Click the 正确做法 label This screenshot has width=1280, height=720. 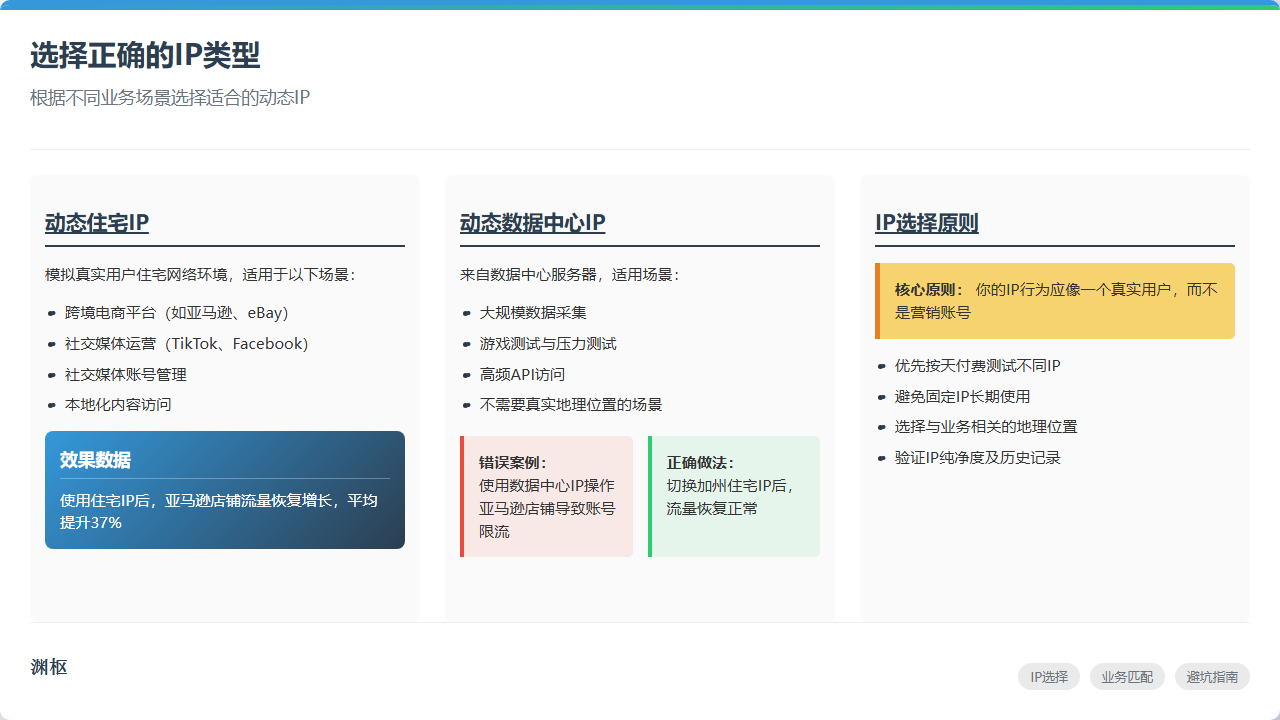point(701,463)
